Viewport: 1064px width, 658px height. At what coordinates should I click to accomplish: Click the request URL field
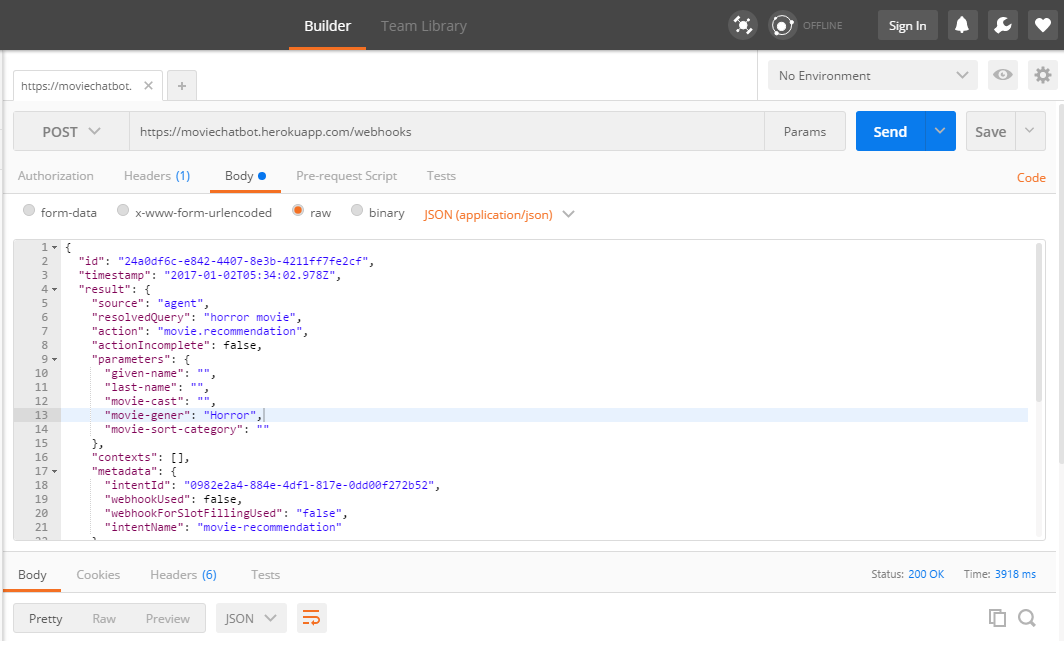pos(446,131)
